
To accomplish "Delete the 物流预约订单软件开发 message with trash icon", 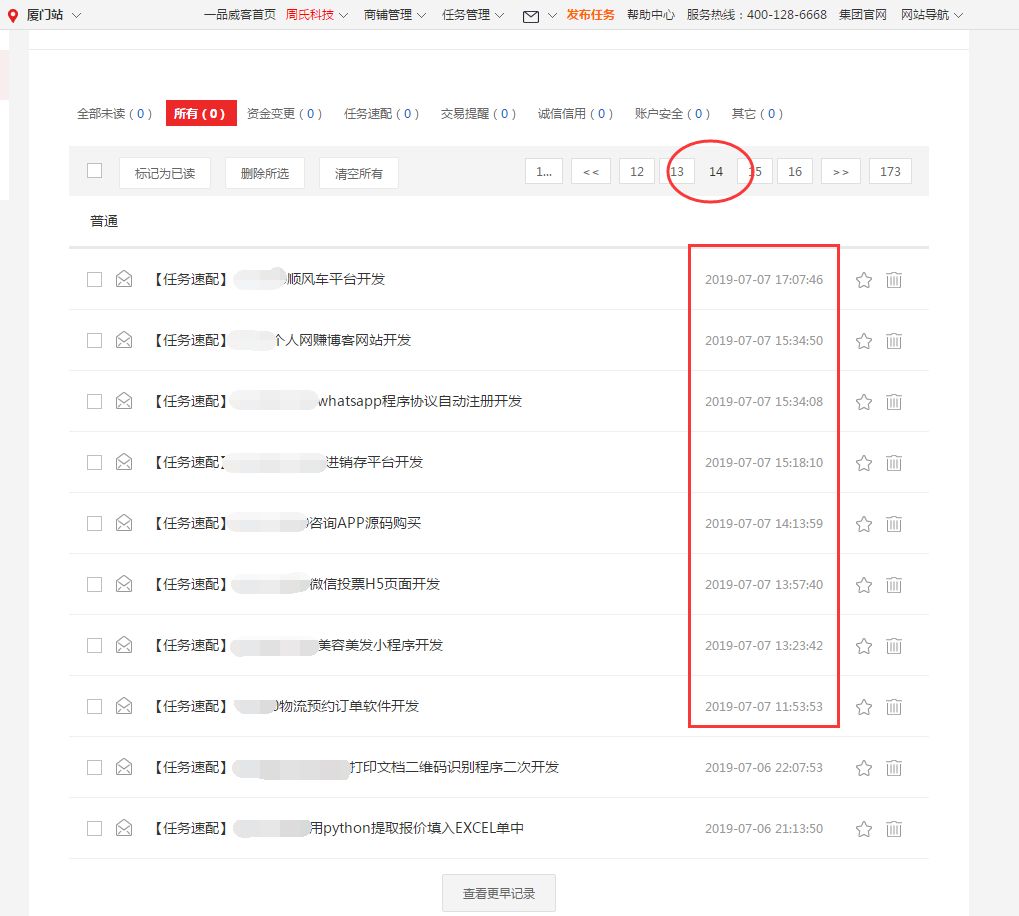I will [893, 706].
